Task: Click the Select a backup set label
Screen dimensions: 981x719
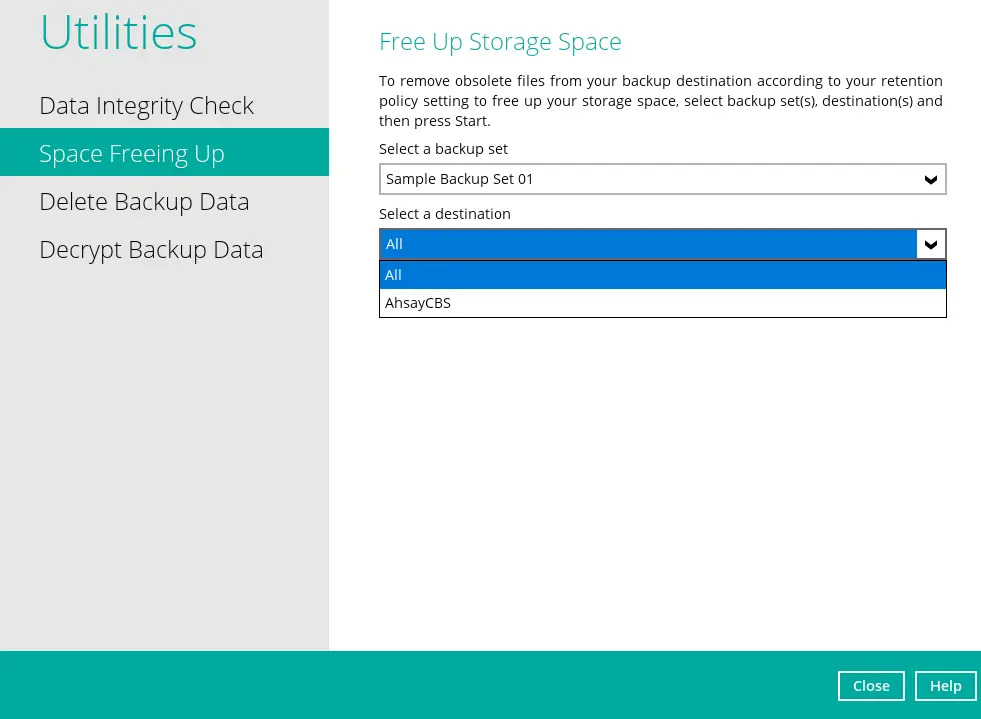Action: pyautogui.click(x=443, y=149)
